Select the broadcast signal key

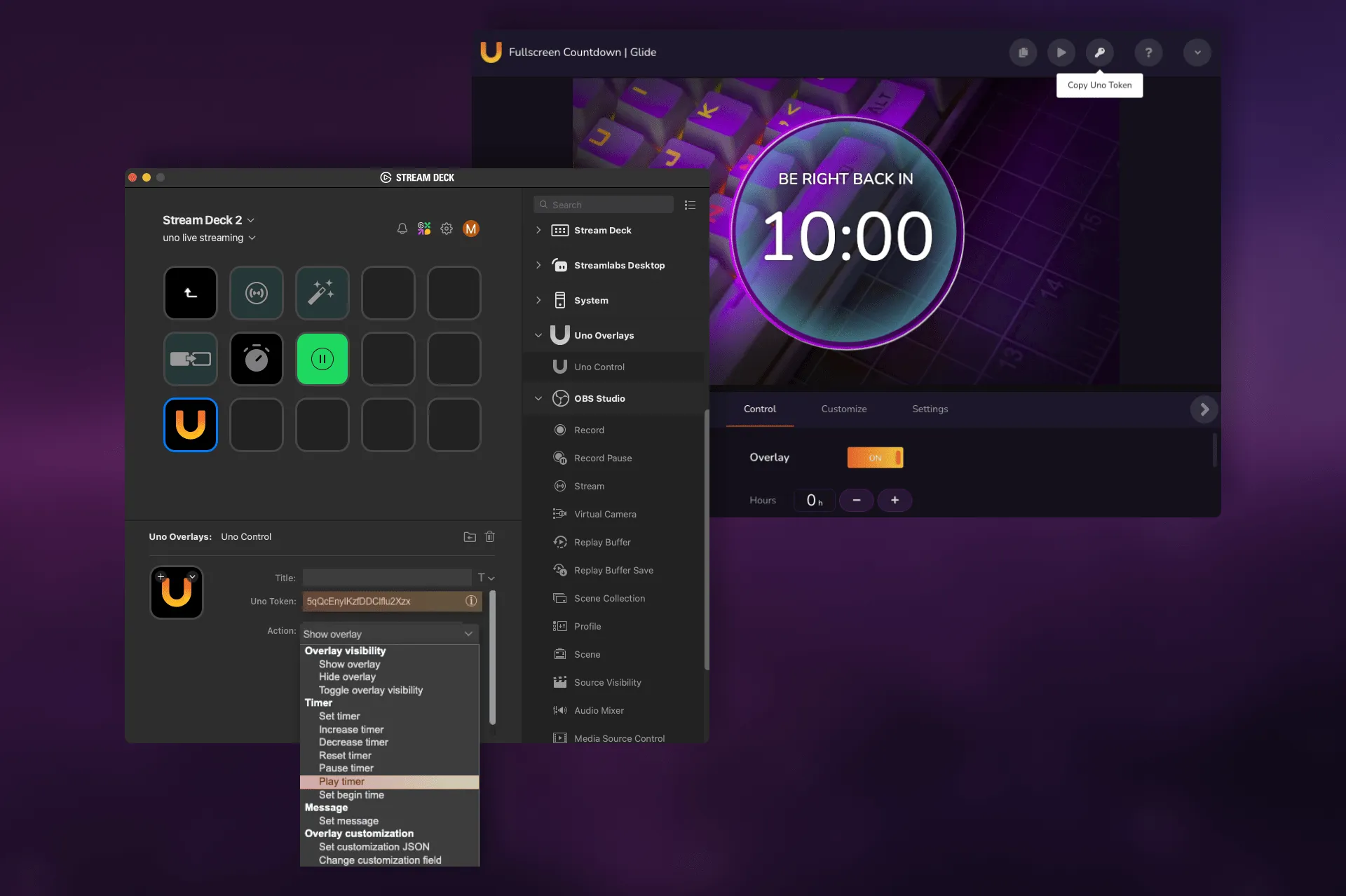257,293
